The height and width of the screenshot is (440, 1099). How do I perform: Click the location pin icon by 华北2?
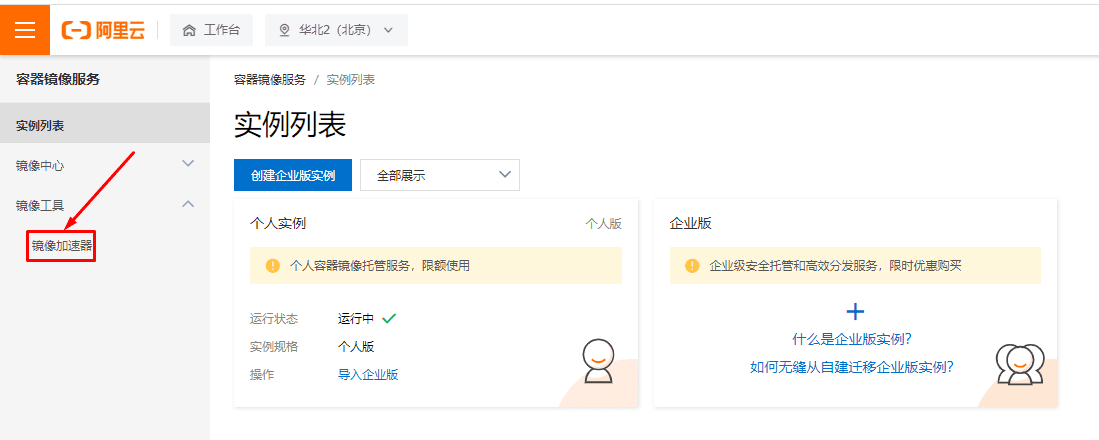[x=284, y=30]
